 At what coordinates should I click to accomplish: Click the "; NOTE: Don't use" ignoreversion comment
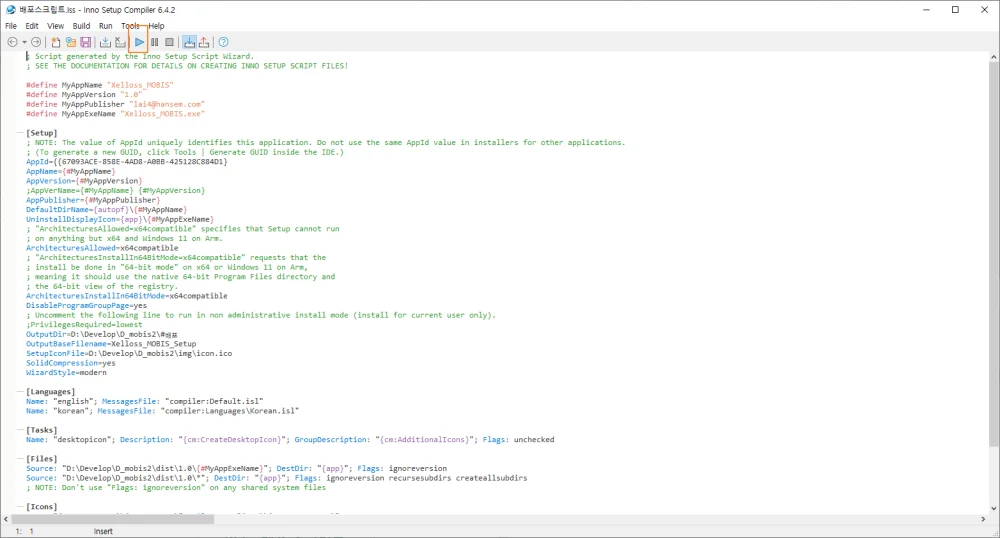click(176, 487)
